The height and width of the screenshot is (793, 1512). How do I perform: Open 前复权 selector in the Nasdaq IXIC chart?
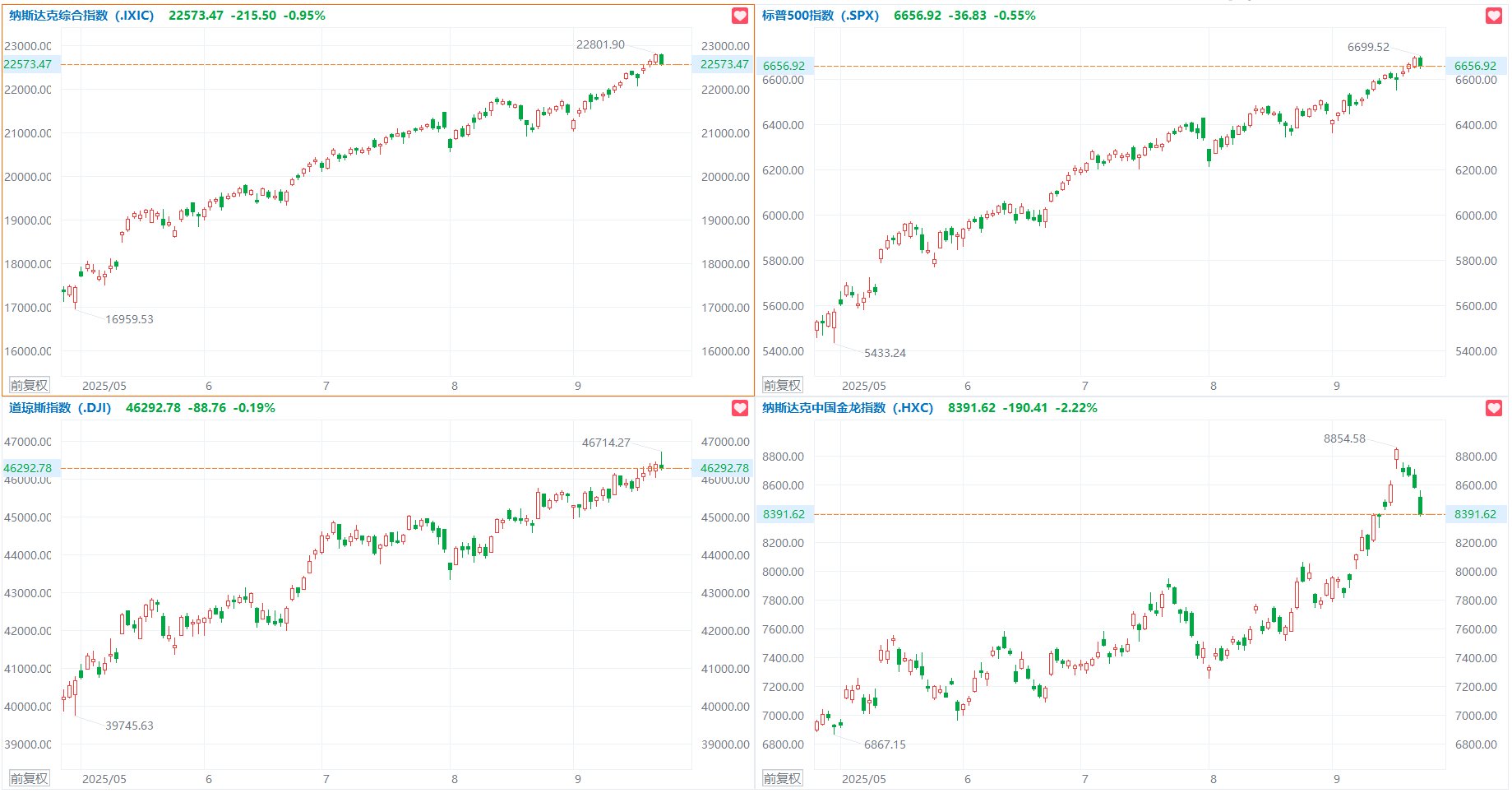29,385
